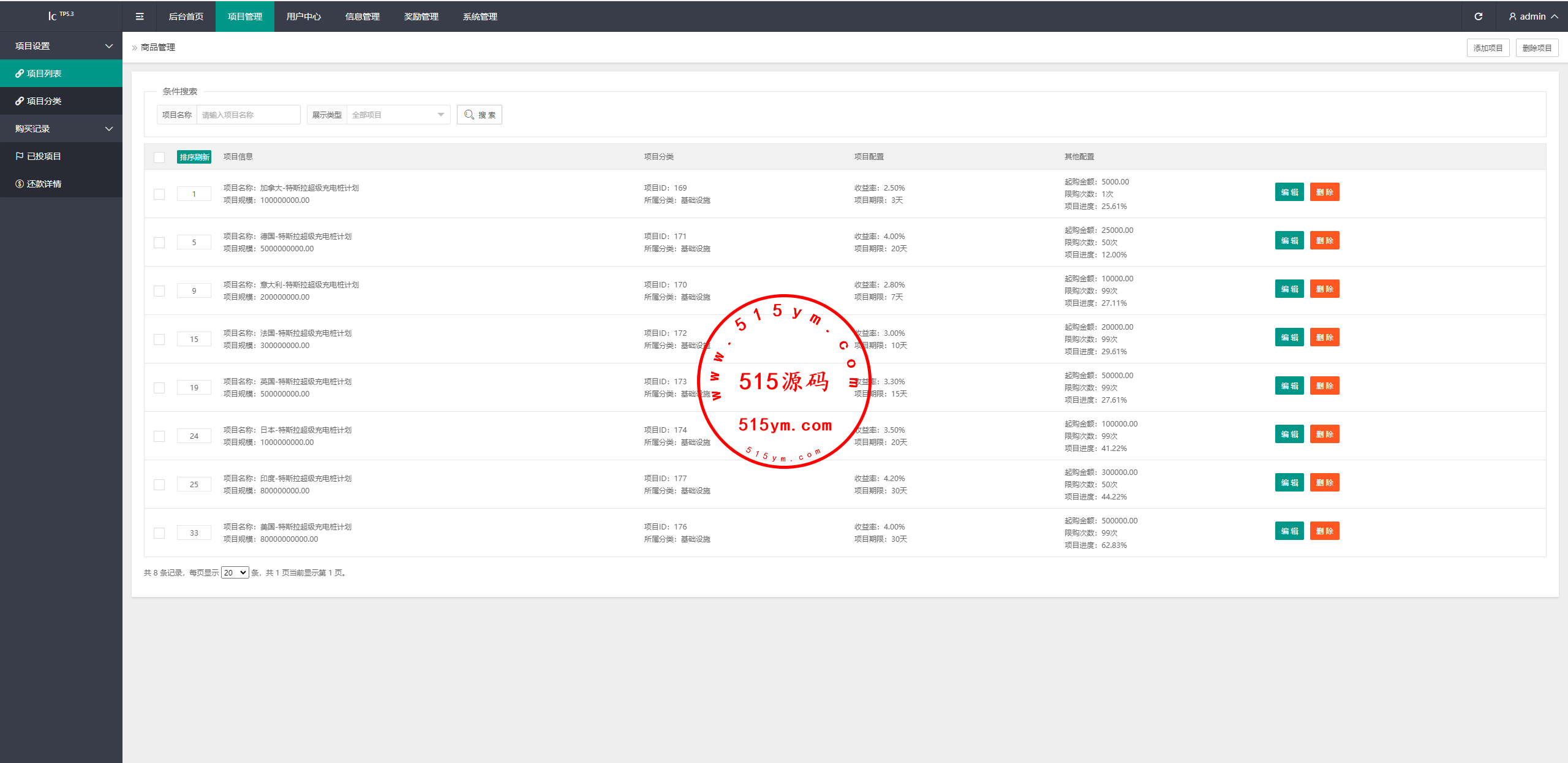The image size is (1568, 763).
Task: Click the 添加项目 button
Action: point(1488,48)
